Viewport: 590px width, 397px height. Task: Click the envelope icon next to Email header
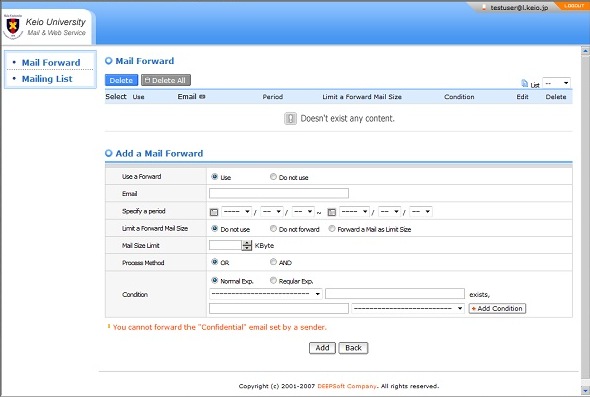pos(202,97)
